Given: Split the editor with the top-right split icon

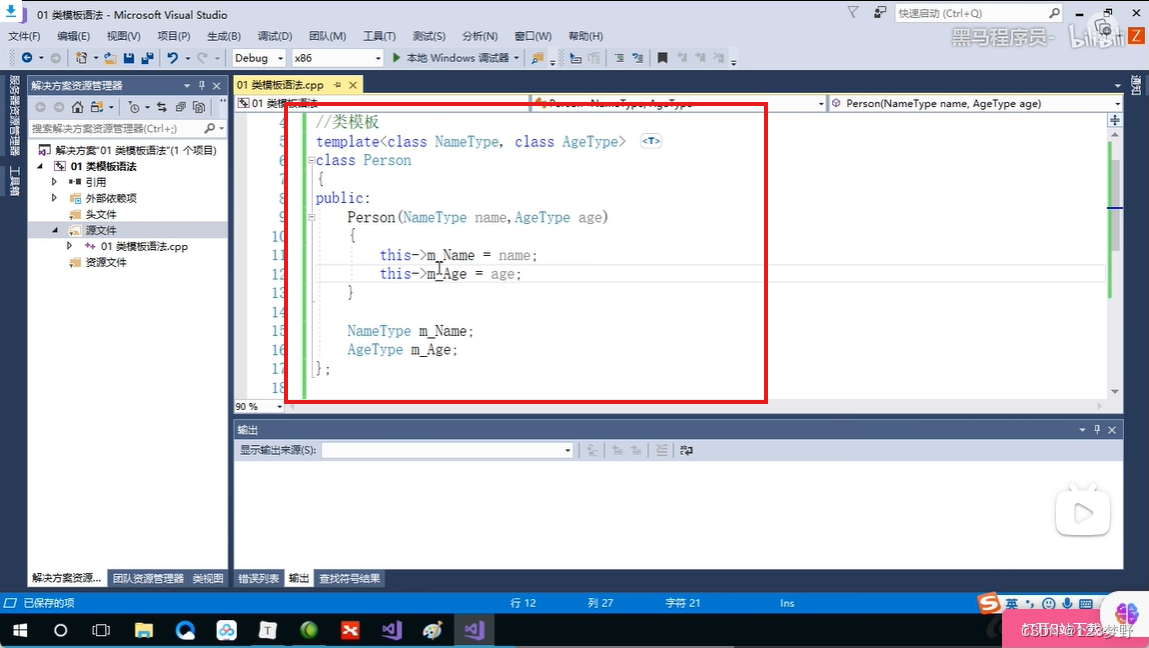Looking at the screenshot, I should click(1115, 119).
